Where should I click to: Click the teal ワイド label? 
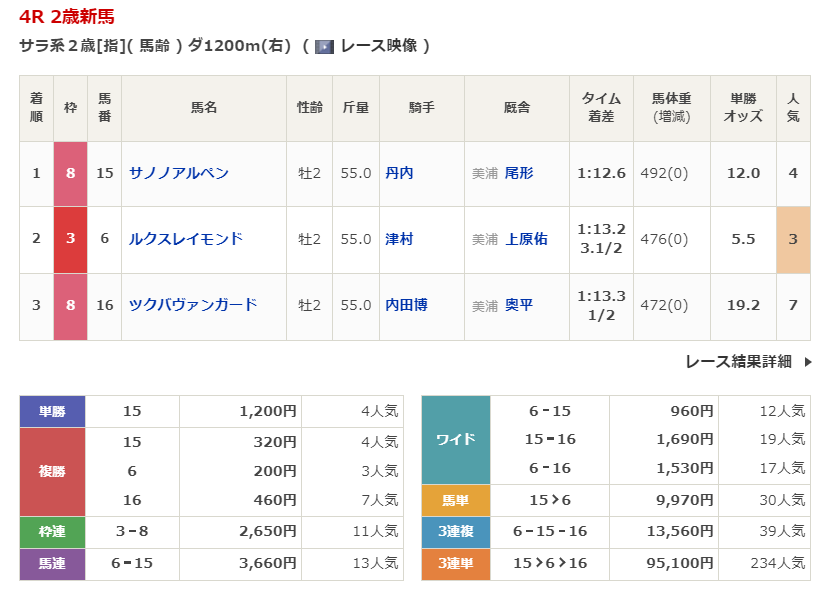[456, 440]
